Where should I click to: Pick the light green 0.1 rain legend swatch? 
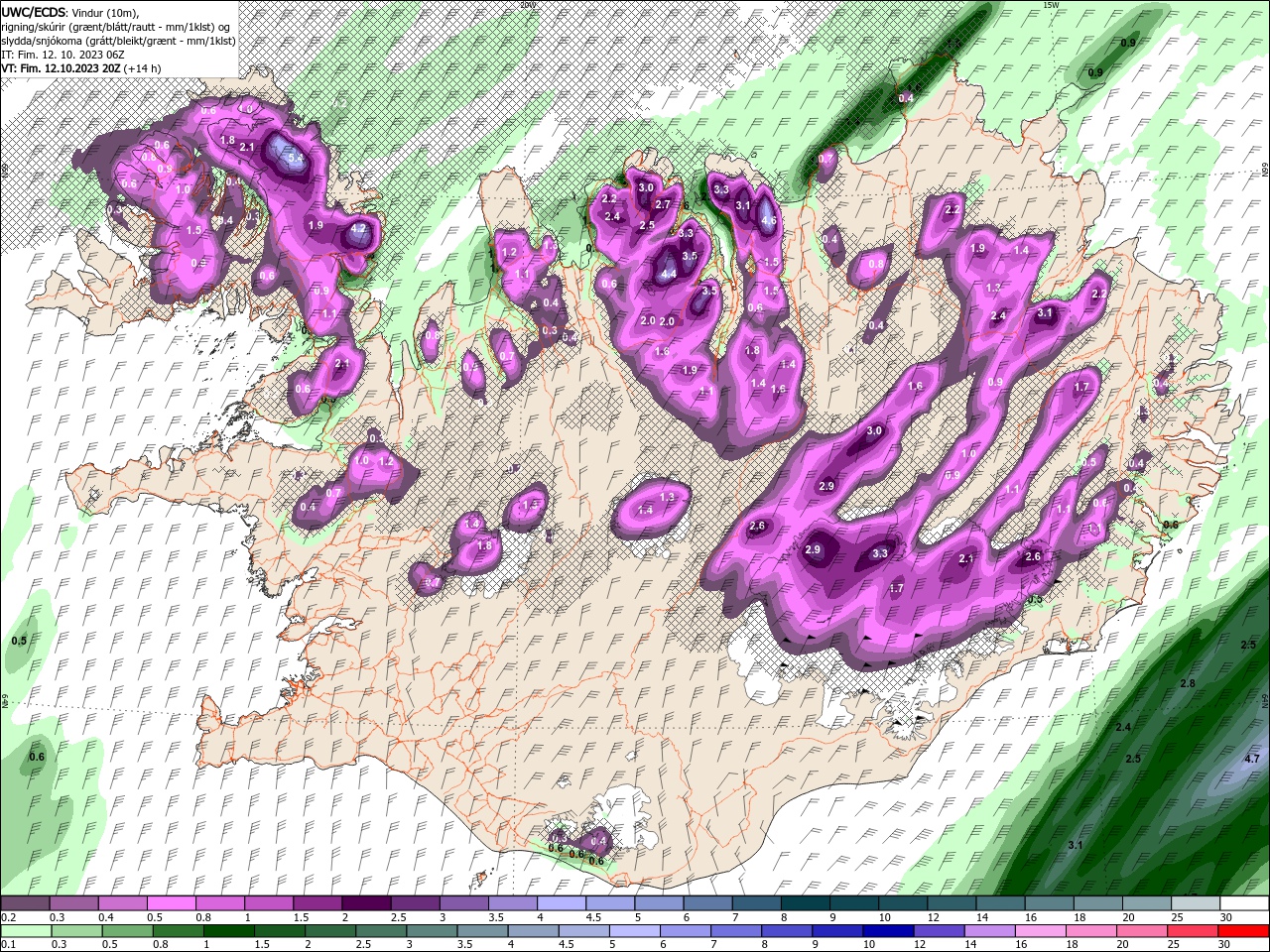[x=24, y=930]
